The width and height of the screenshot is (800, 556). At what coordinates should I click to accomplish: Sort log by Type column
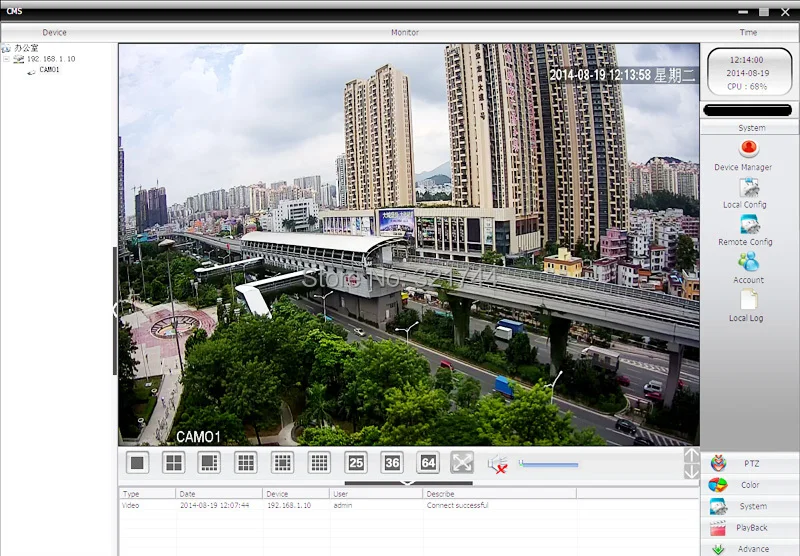point(147,494)
